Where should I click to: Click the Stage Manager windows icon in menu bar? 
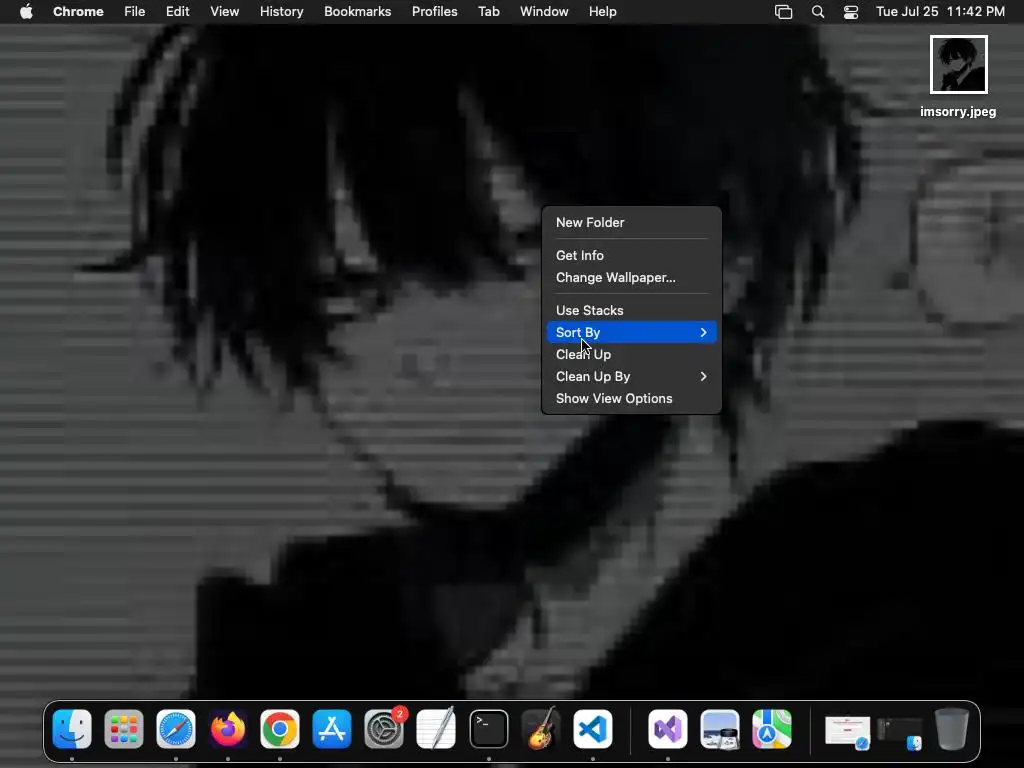784,12
